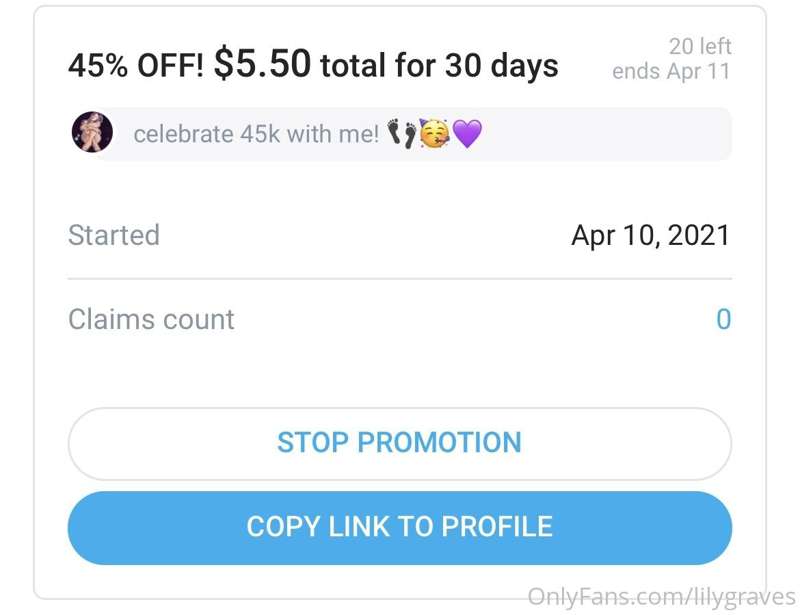
Task: Click the divider below Started row
Action: tap(399, 279)
